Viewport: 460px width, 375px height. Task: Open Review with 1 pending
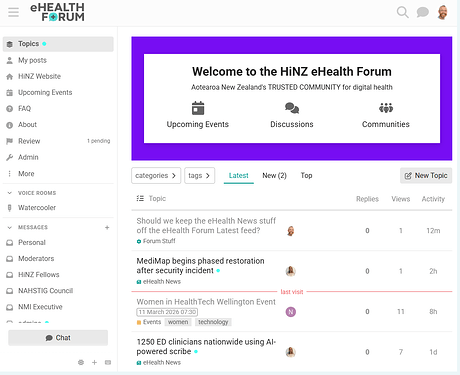coord(58,141)
